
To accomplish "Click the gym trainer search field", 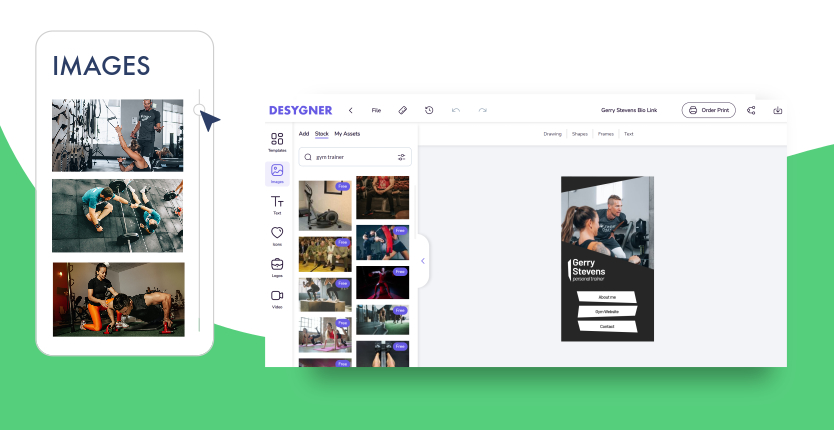I will 350,157.
